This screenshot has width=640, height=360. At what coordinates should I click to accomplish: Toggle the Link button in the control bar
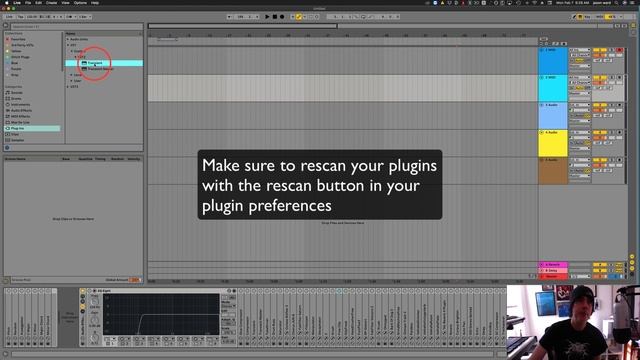pos(9,17)
